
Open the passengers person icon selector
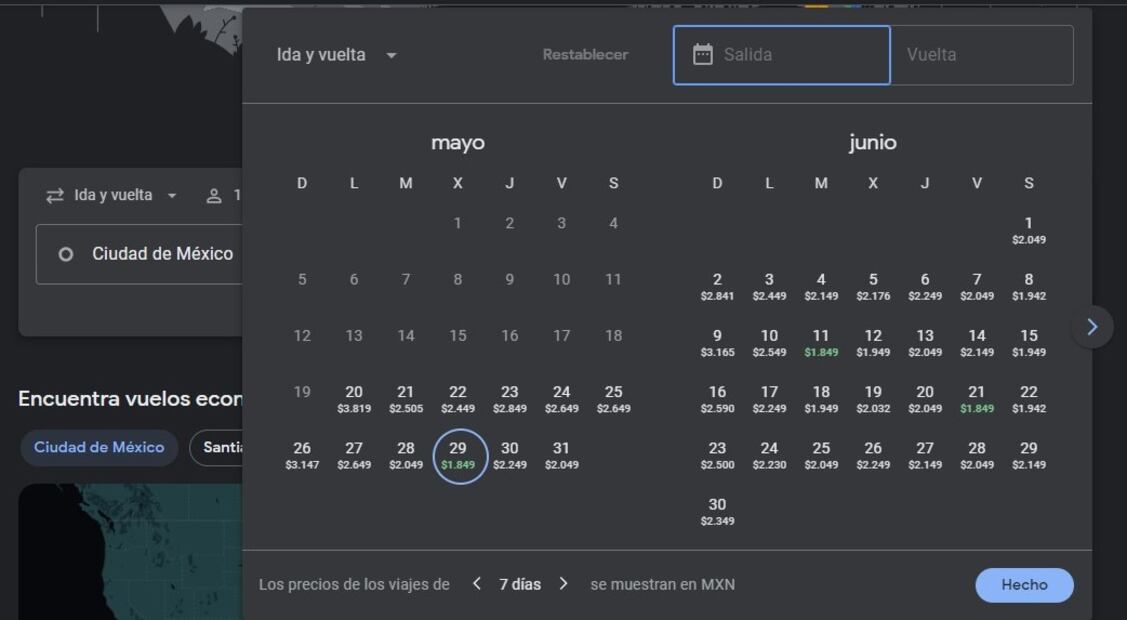(x=214, y=196)
